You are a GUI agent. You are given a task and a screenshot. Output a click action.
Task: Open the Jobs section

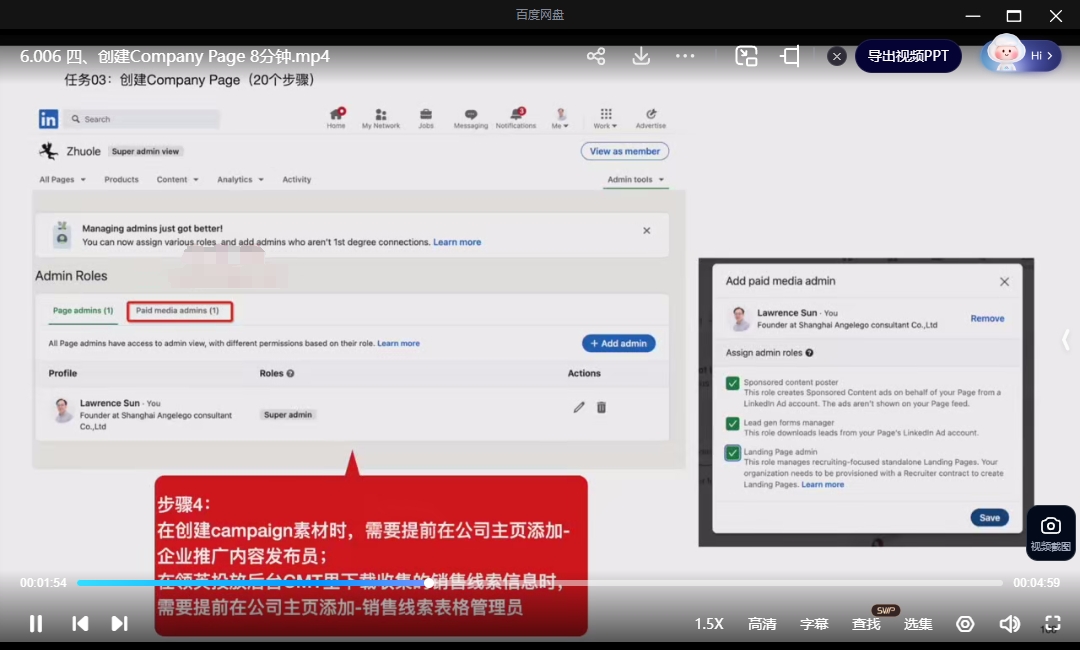[426, 118]
